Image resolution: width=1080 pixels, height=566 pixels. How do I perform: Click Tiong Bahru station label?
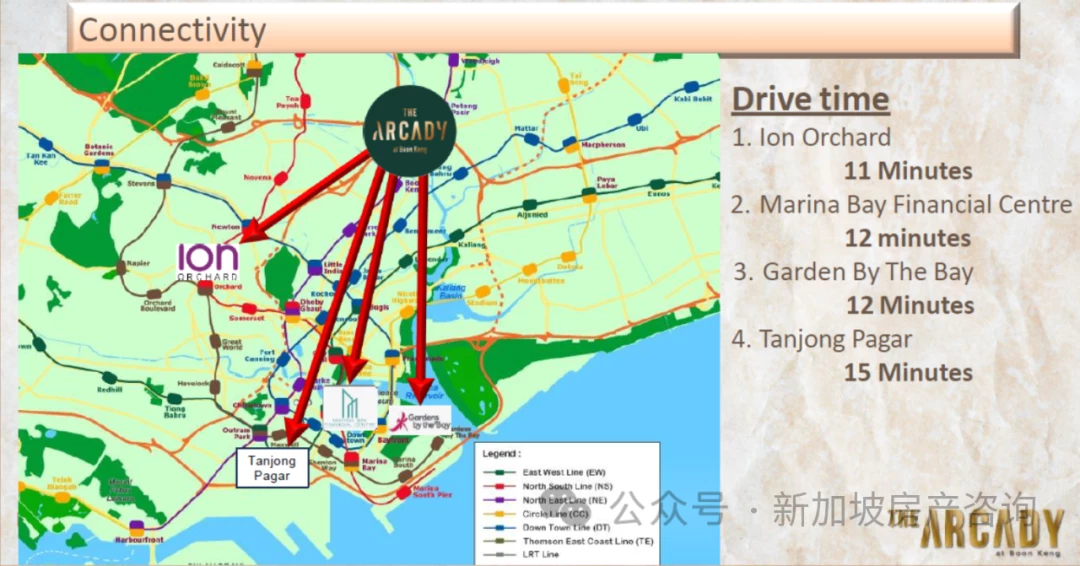(x=174, y=412)
